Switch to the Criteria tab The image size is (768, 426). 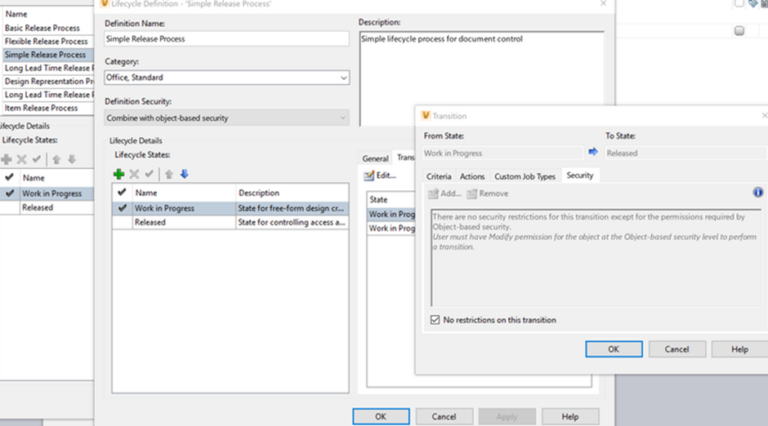pos(438,176)
